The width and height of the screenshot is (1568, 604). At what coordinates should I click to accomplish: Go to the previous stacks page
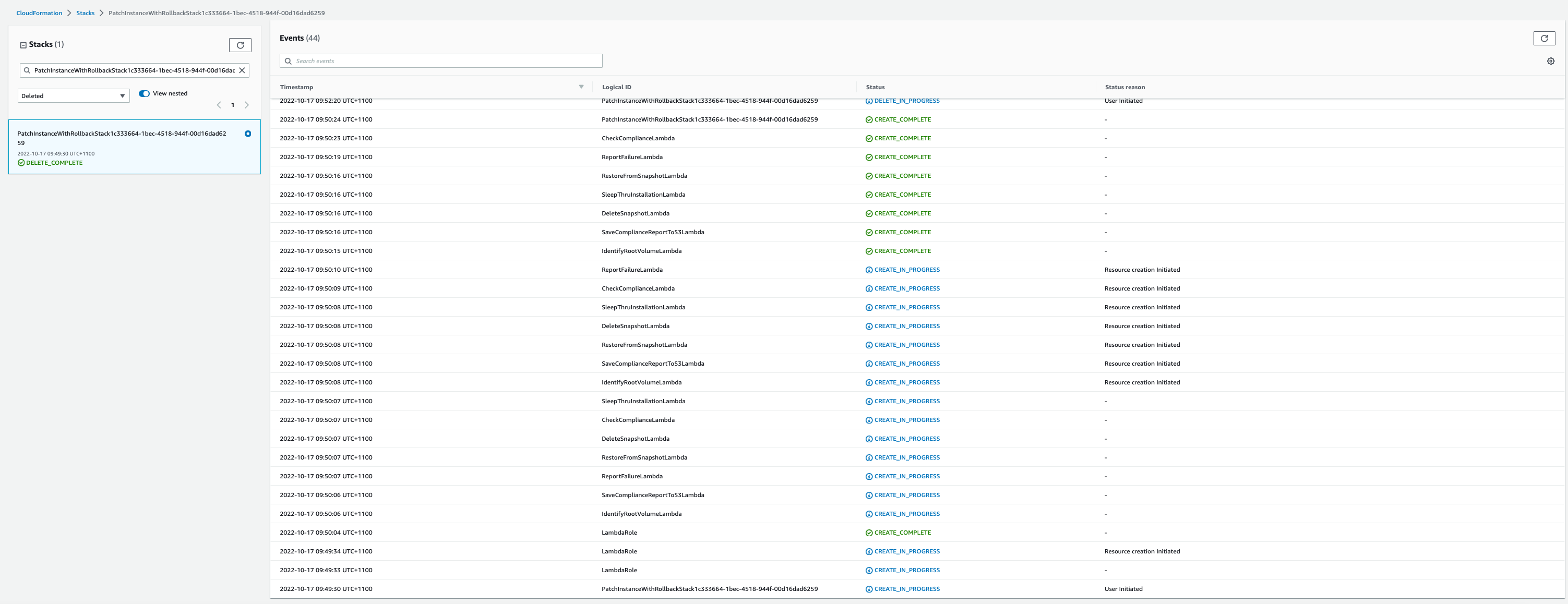219,105
